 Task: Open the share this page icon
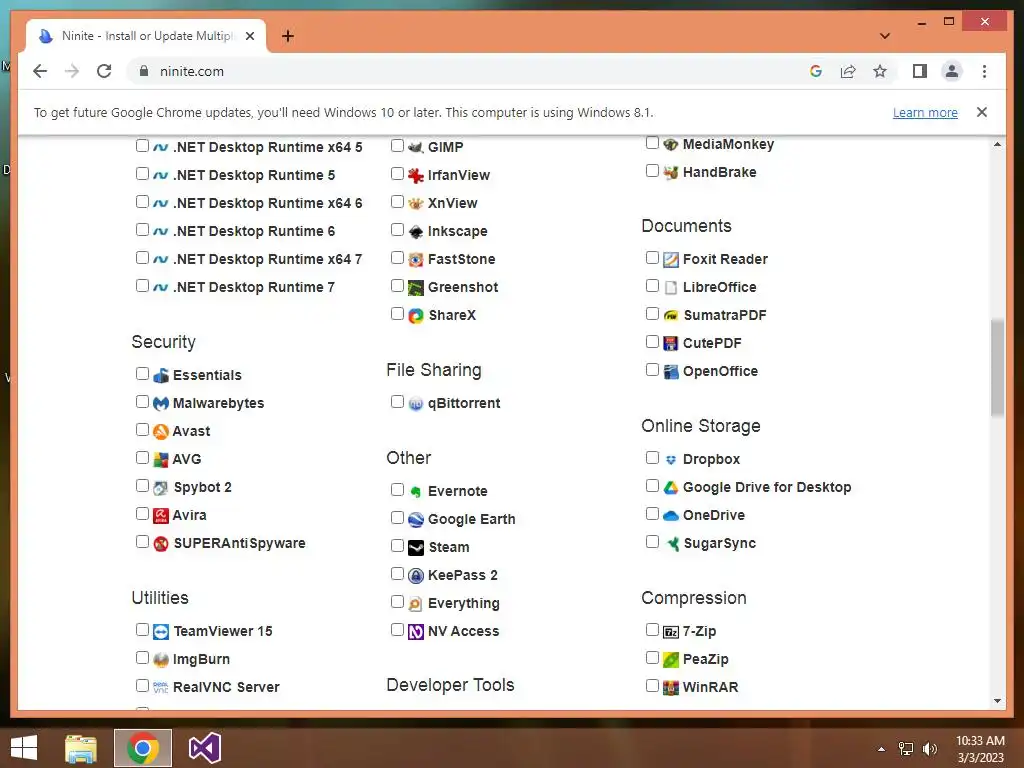pos(848,71)
